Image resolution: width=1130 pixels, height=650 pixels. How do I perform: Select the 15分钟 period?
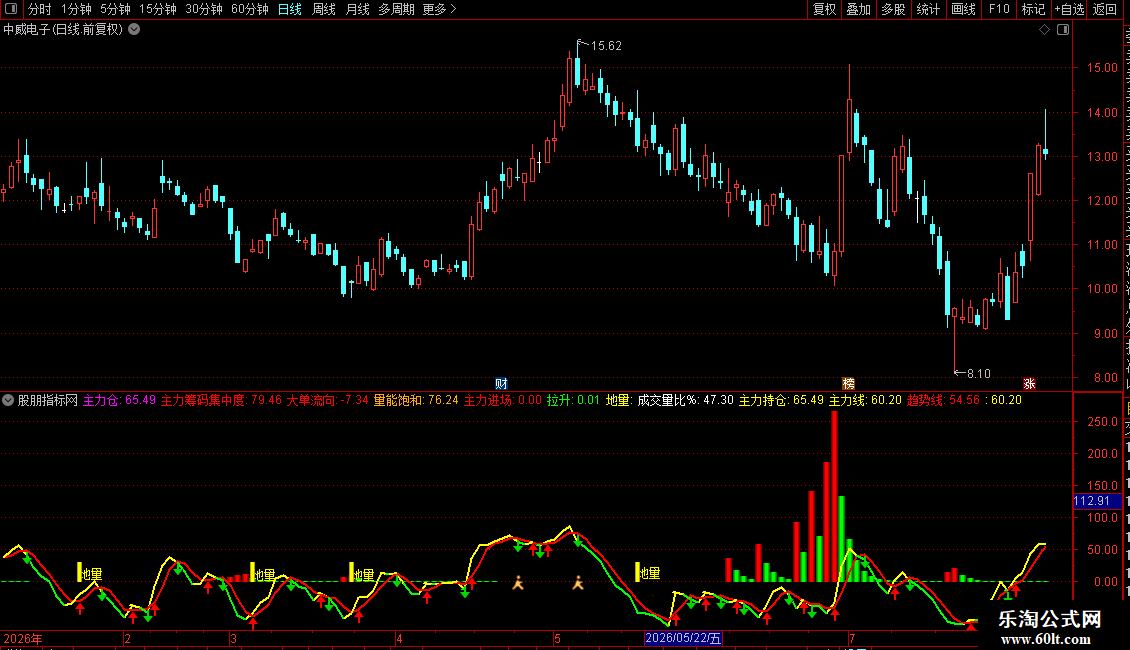point(157,9)
